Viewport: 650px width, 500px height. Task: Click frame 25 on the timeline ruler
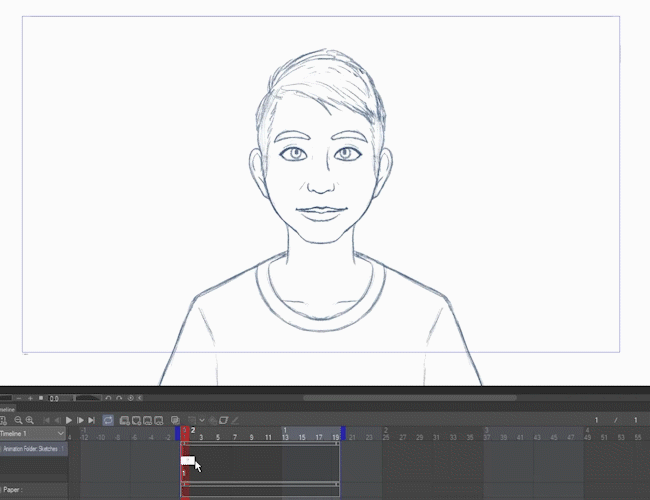(385, 437)
